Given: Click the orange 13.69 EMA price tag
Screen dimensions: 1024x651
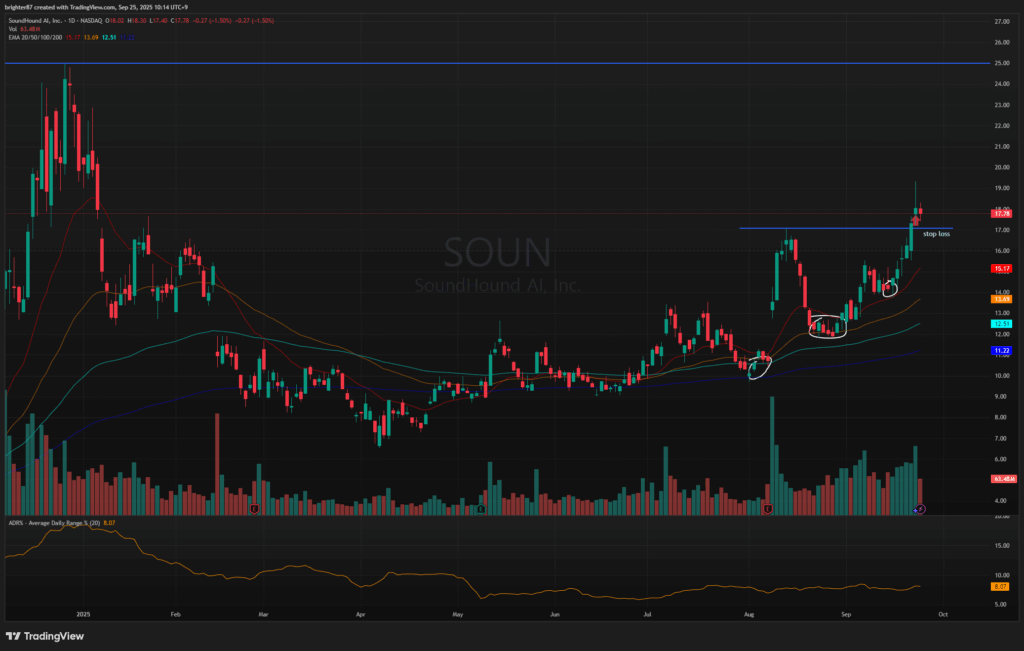Looking at the screenshot, I should pyautogui.click(x=1000, y=299).
